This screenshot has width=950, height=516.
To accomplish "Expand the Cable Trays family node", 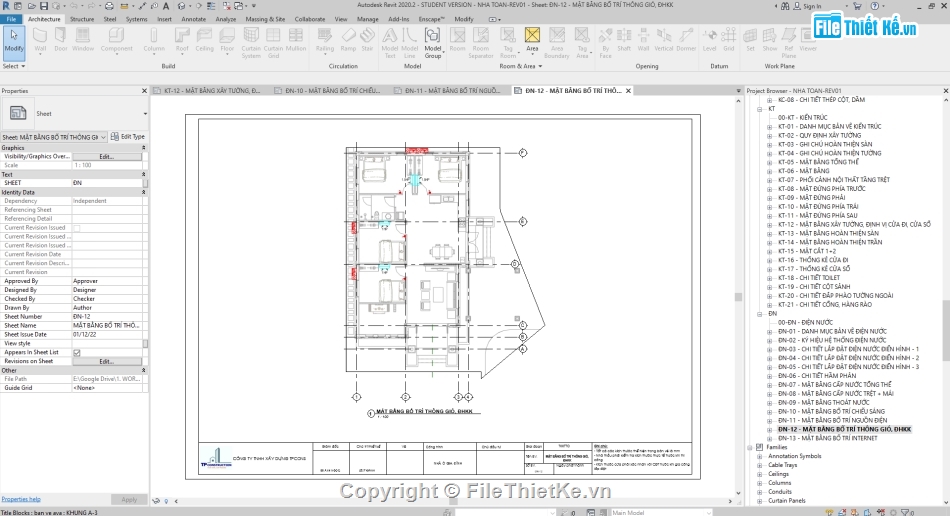I will point(760,465).
